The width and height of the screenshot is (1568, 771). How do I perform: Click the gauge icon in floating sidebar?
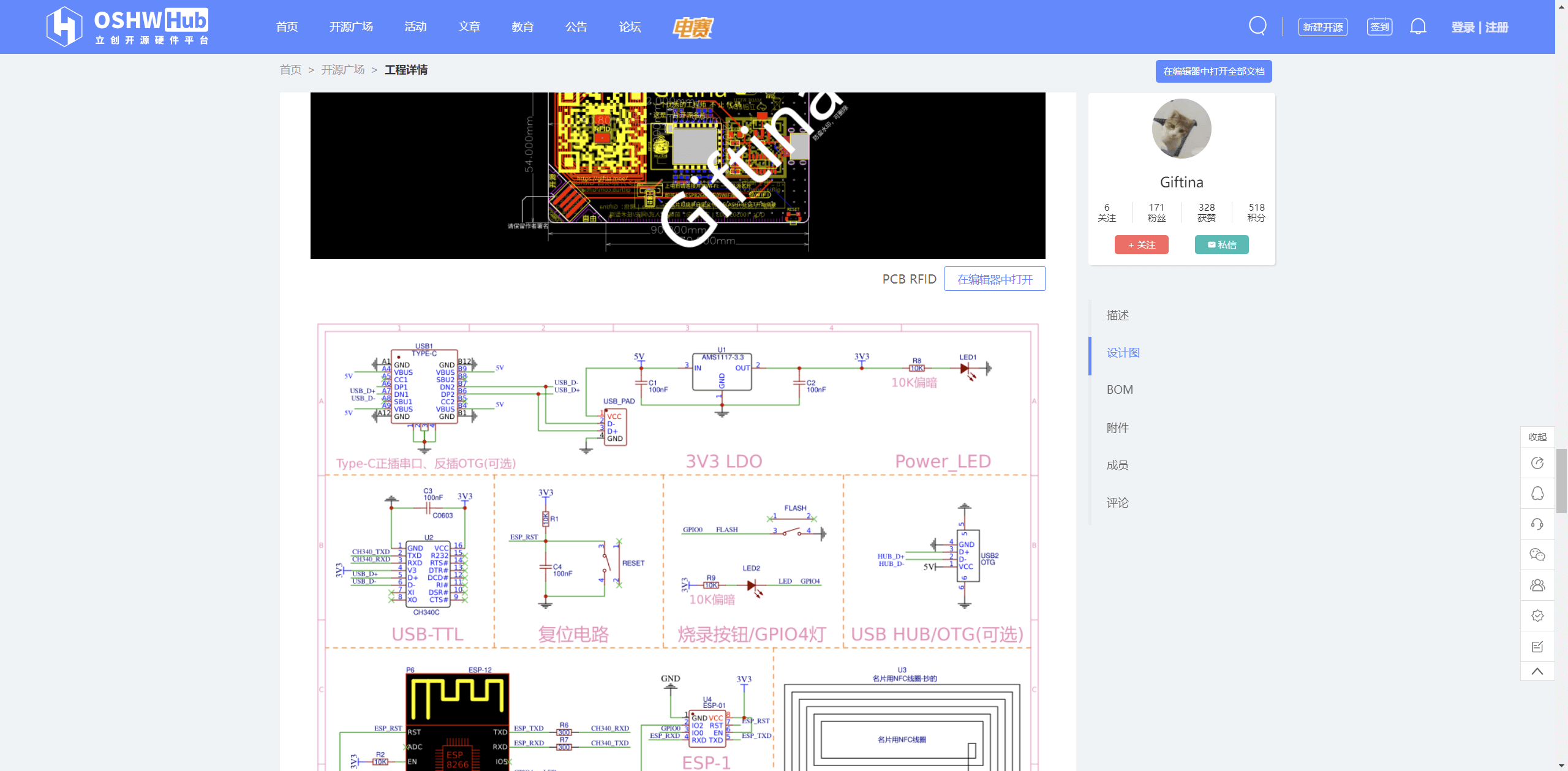(1537, 463)
